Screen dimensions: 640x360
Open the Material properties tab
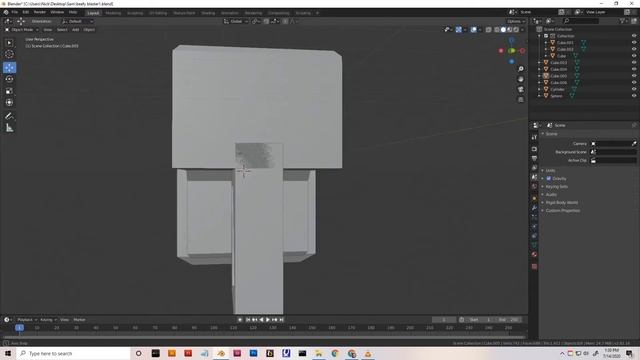[x=534, y=254]
